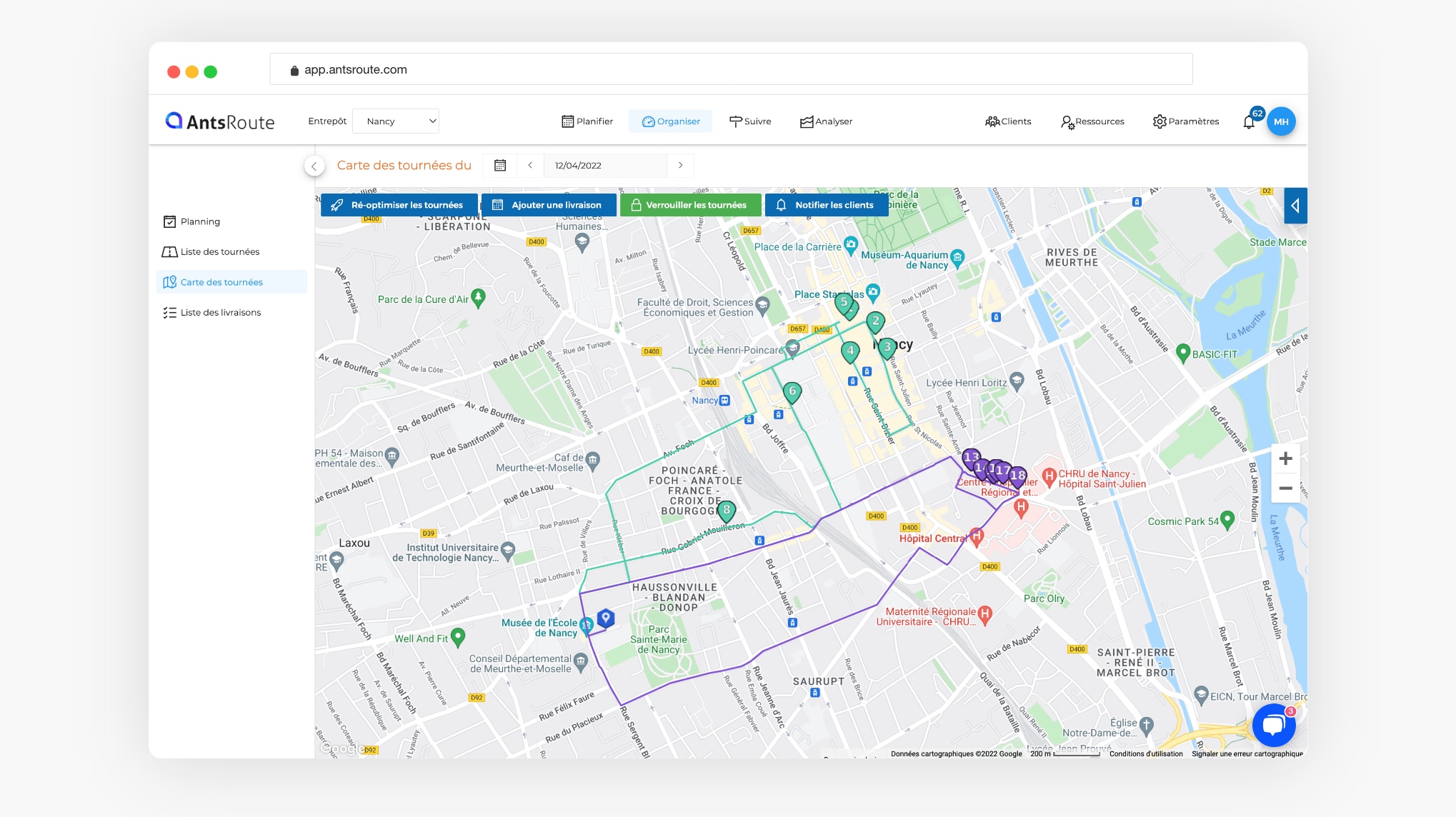Open Signaler une erreur cartographique link
This screenshot has height=817, width=1456.
tap(1247, 753)
